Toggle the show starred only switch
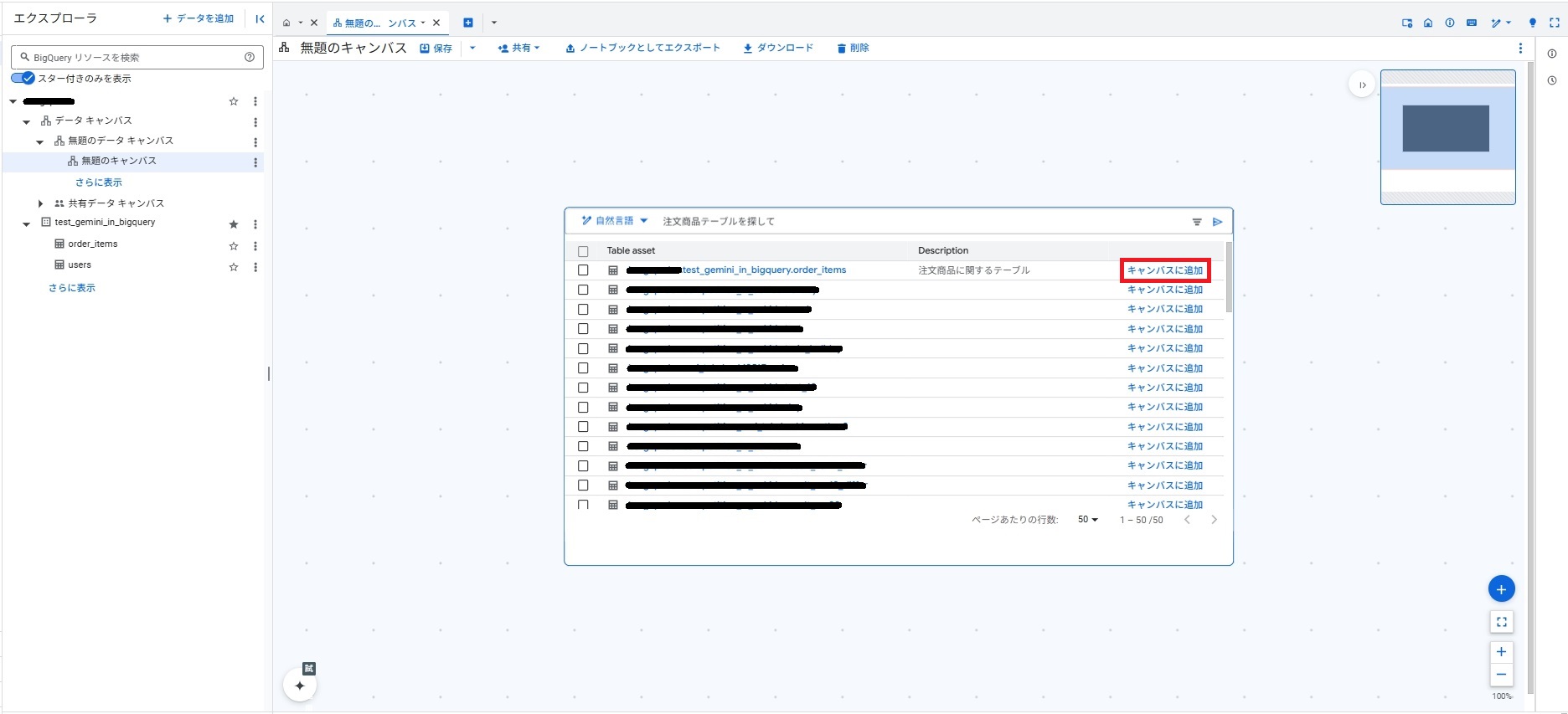The image size is (1568, 714). (23, 79)
